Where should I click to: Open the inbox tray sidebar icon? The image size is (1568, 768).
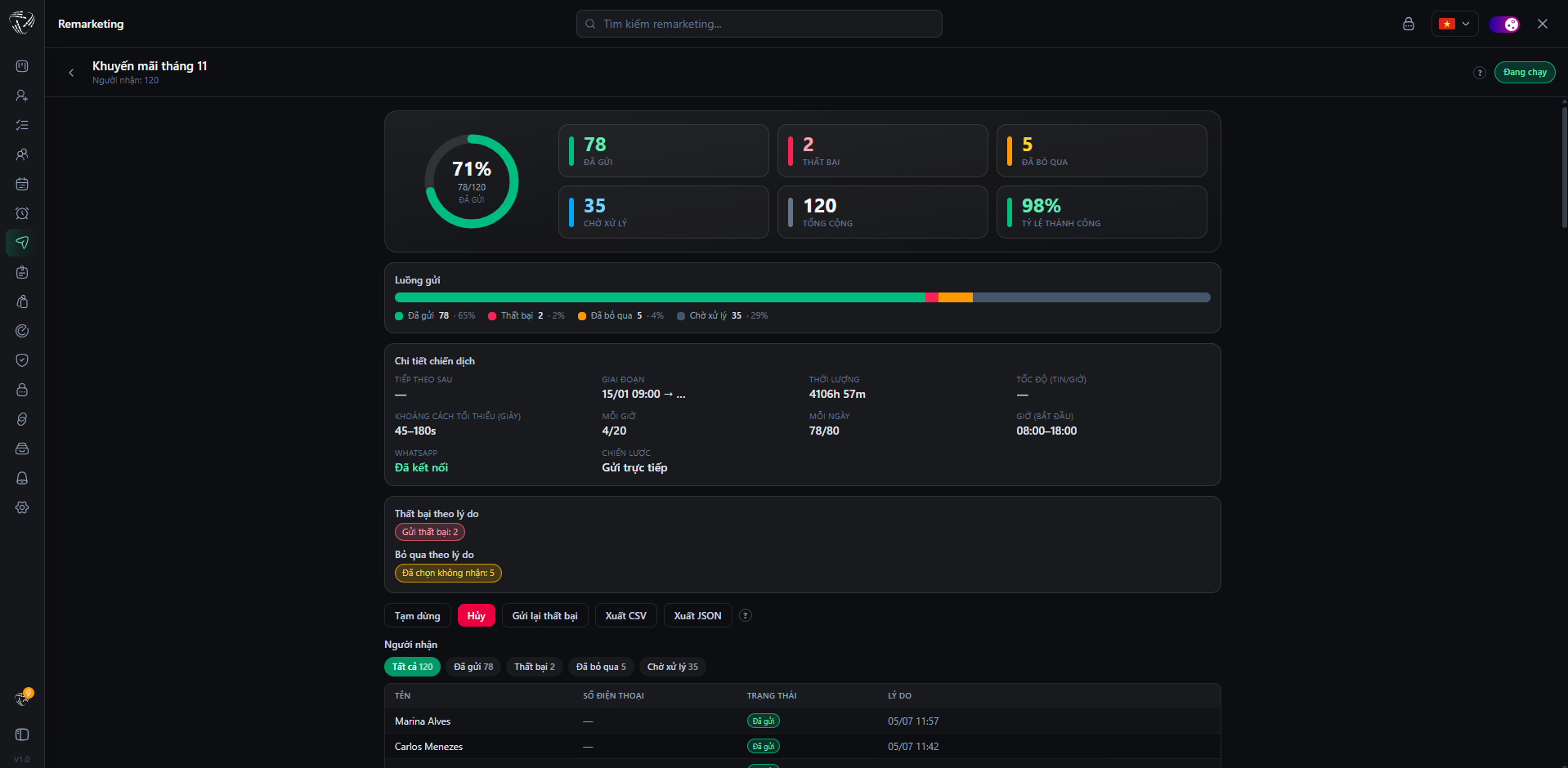pyautogui.click(x=22, y=449)
